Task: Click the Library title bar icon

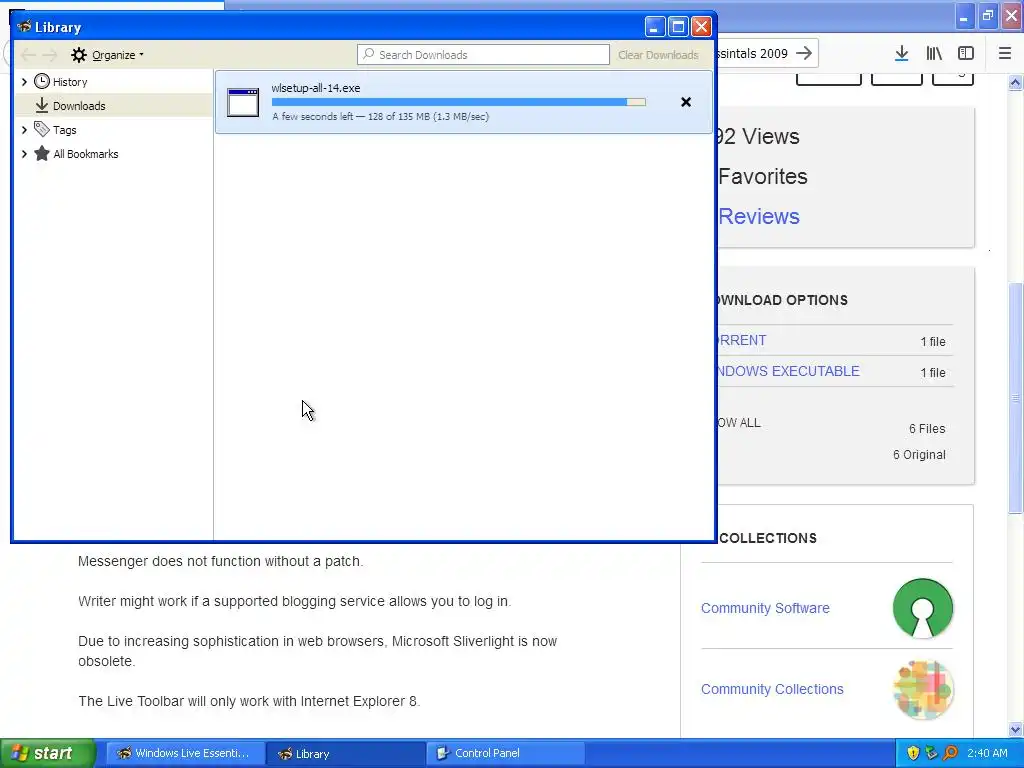Action: click(x=25, y=27)
